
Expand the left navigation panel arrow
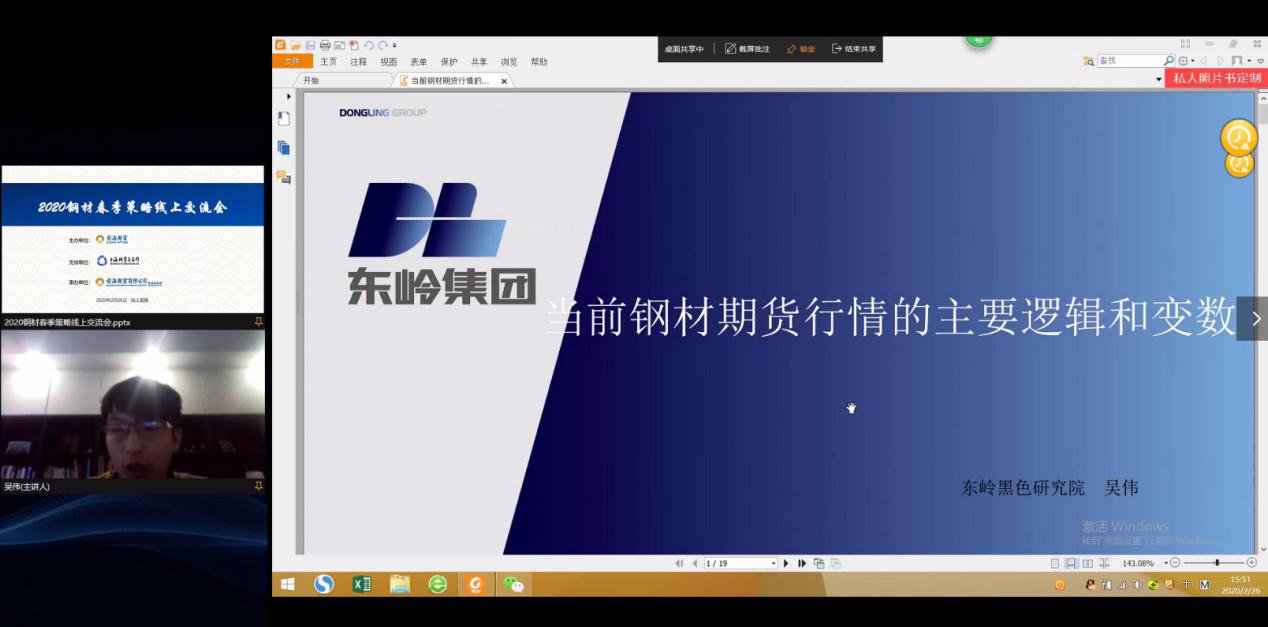point(289,96)
